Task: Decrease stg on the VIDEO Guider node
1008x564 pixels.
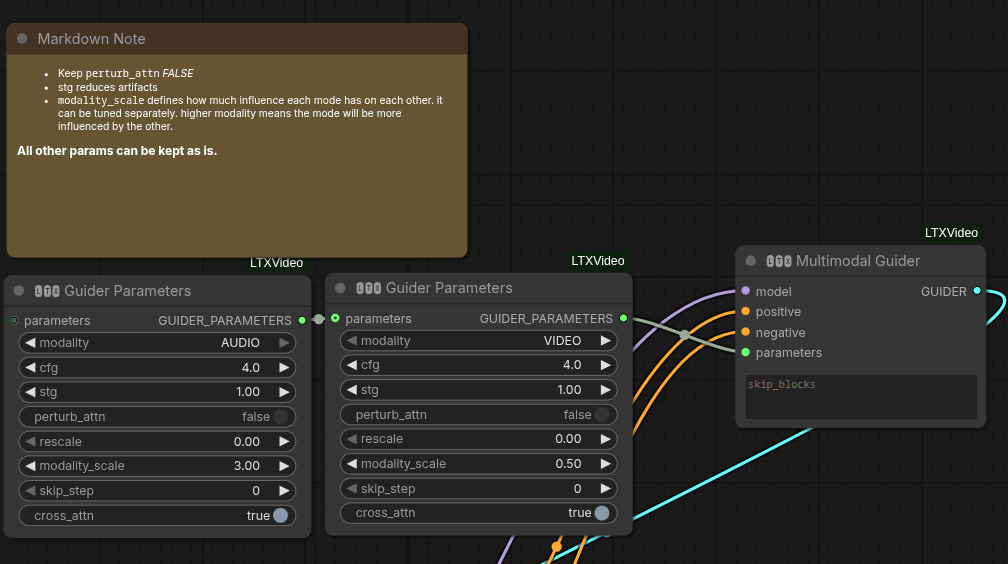Action: tap(351, 390)
